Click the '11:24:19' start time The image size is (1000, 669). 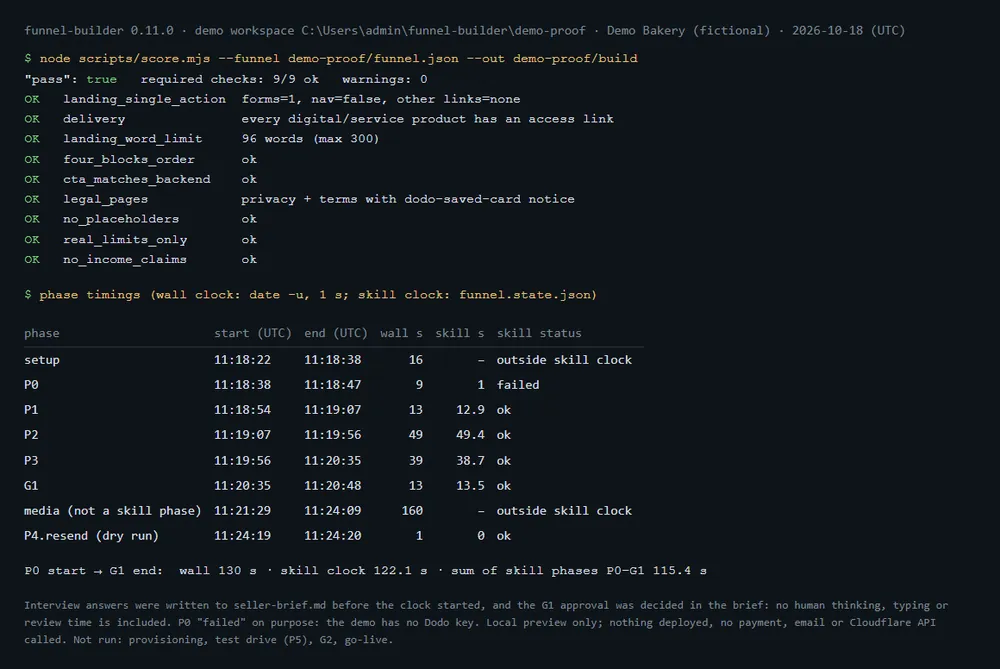[x=242, y=536]
